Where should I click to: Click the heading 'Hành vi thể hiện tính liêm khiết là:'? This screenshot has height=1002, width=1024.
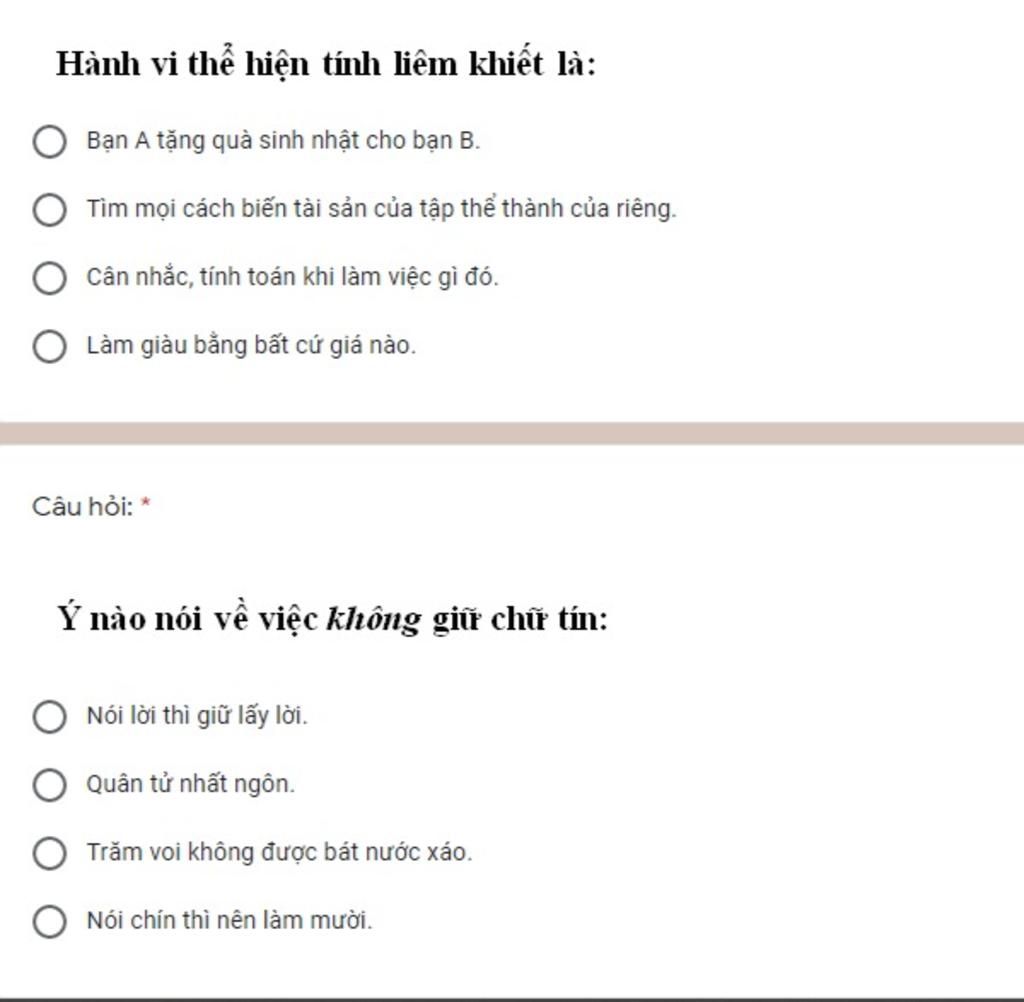(x=326, y=64)
